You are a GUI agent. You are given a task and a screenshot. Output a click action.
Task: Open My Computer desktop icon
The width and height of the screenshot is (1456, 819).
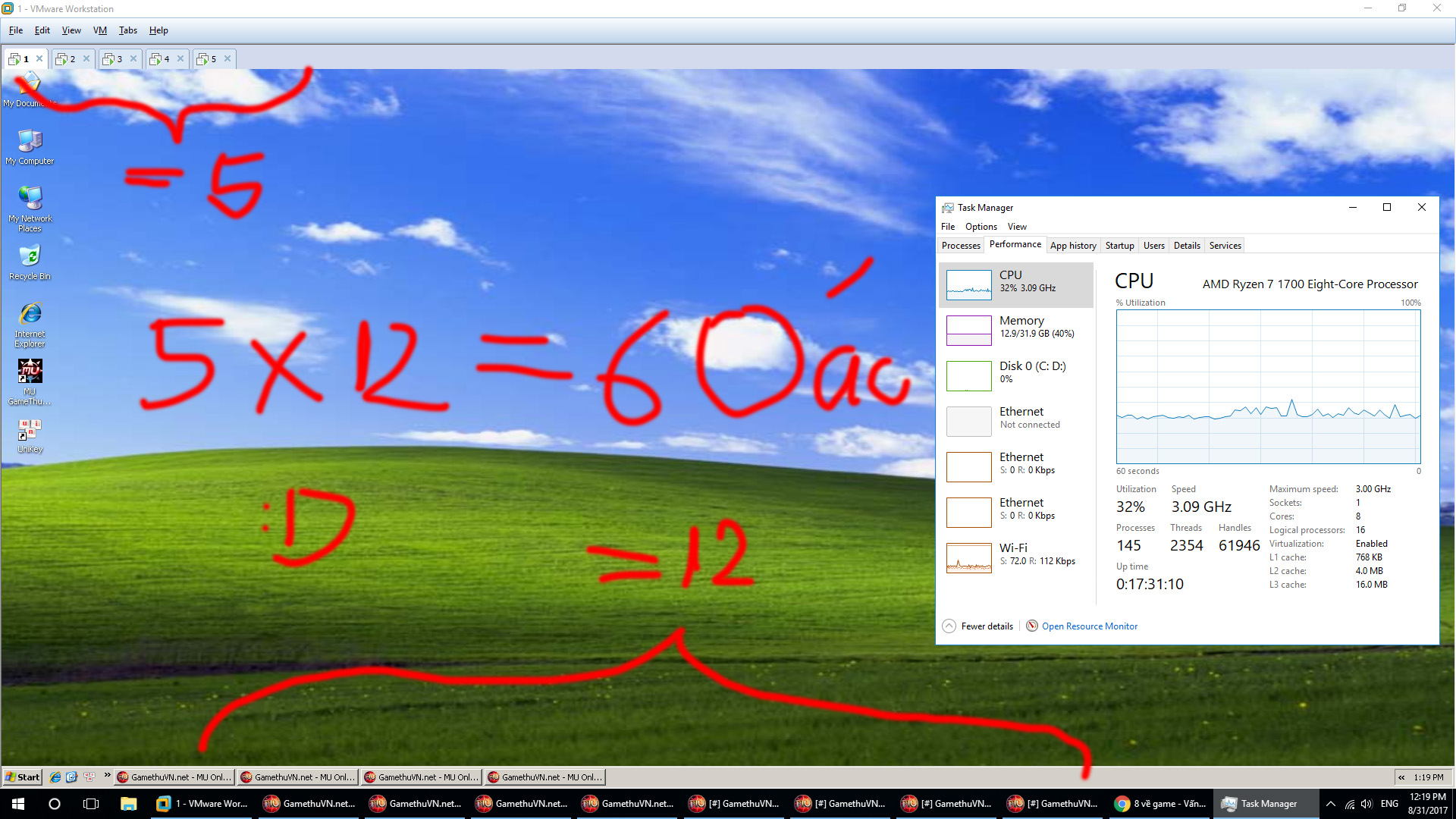(x=30, y=142)
